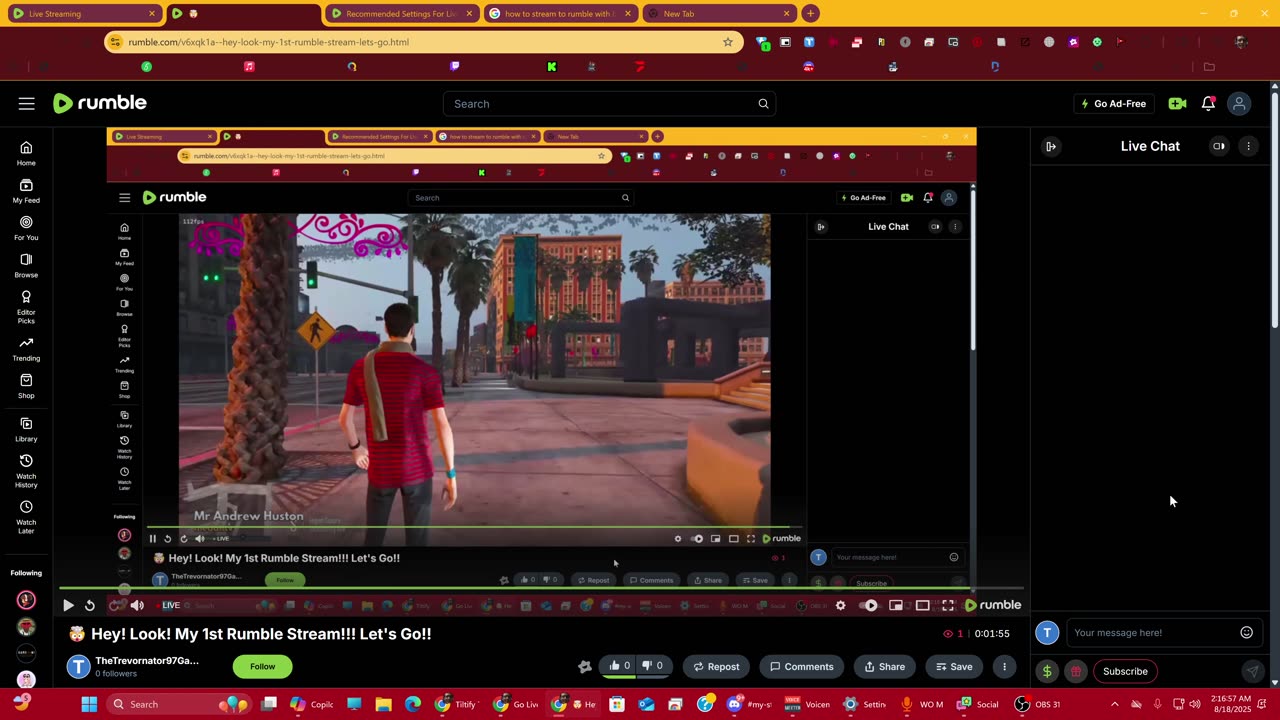Image resolution: width=1280 pixels, height=720 pixels.
Task: Collapse the Live Chat panel
Action: [x=1051, y=146]
